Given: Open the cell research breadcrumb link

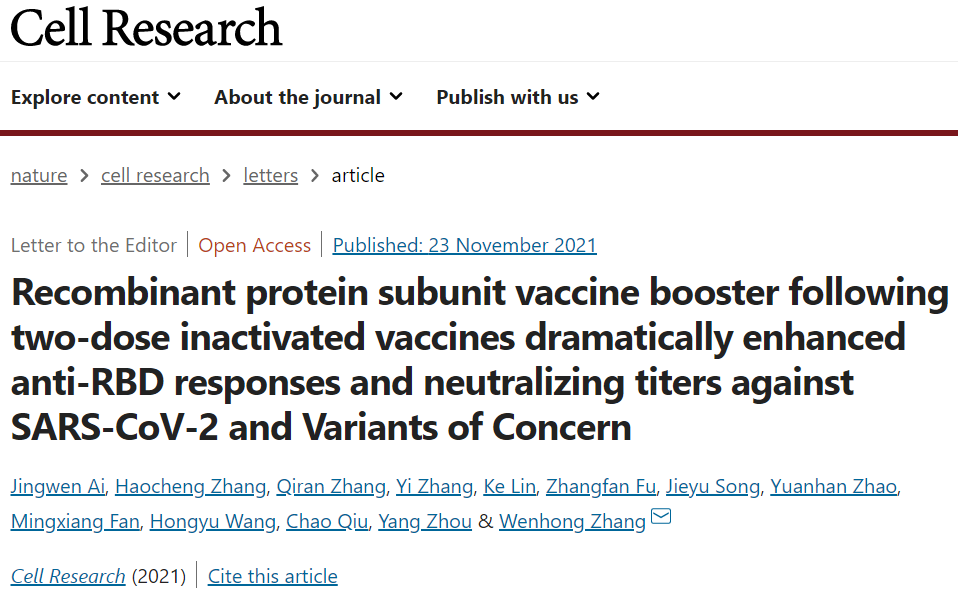Looking at the screenshot, I should (155, 175).
